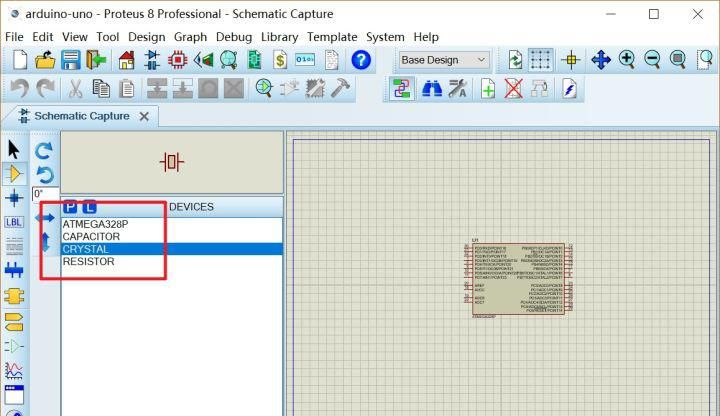Open the Template menu
The width and height of the screenshot is (720, 416).
pos(332,37)
